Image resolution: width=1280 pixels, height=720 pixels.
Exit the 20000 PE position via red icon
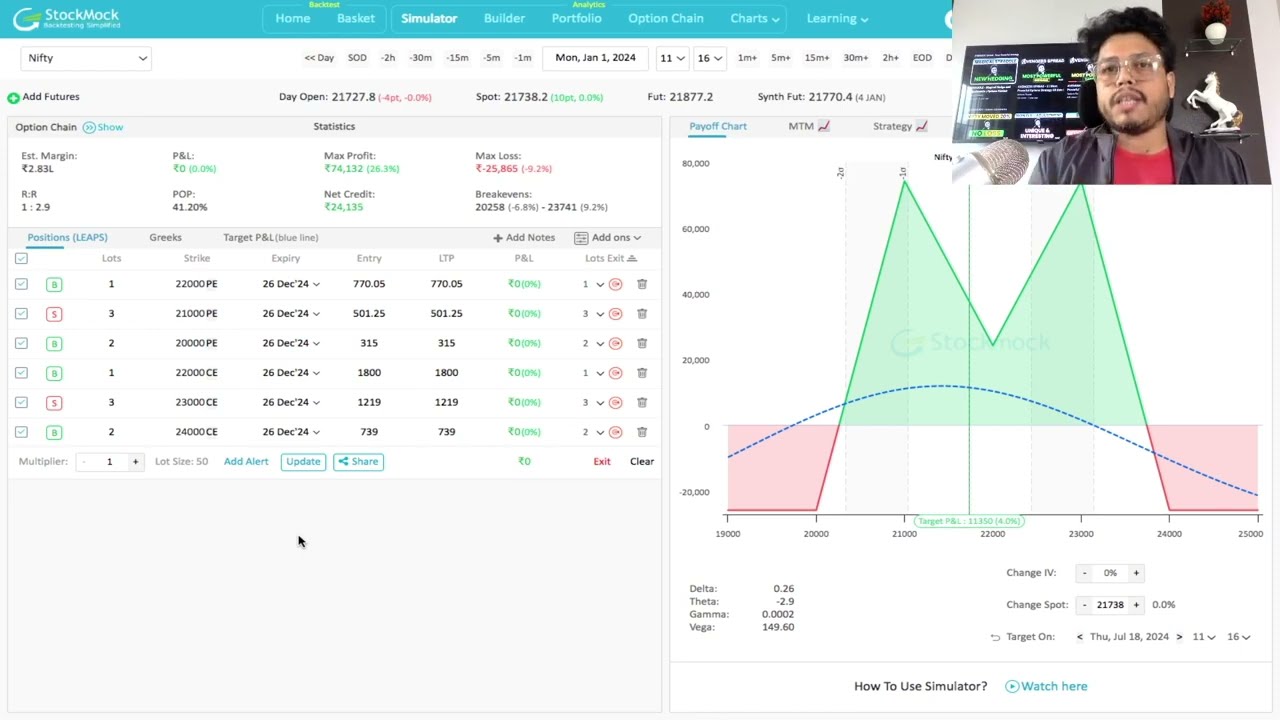pos(616,343)
